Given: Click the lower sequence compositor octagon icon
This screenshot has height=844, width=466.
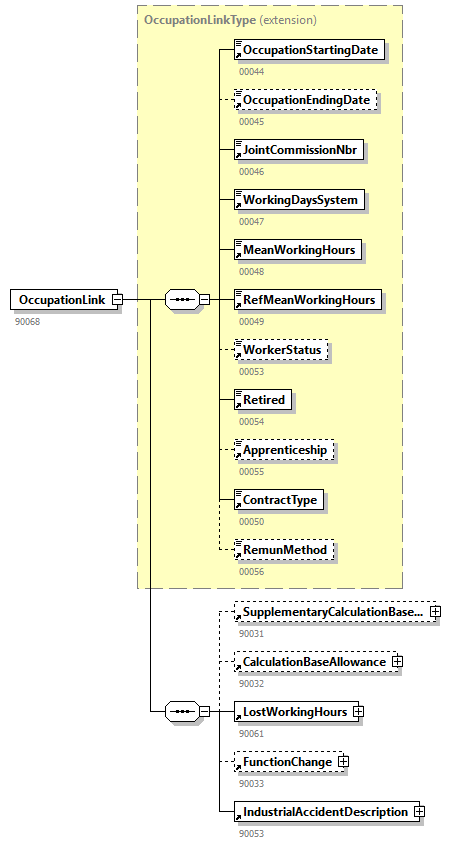Looking at the screenshot, I should [182, 712].
